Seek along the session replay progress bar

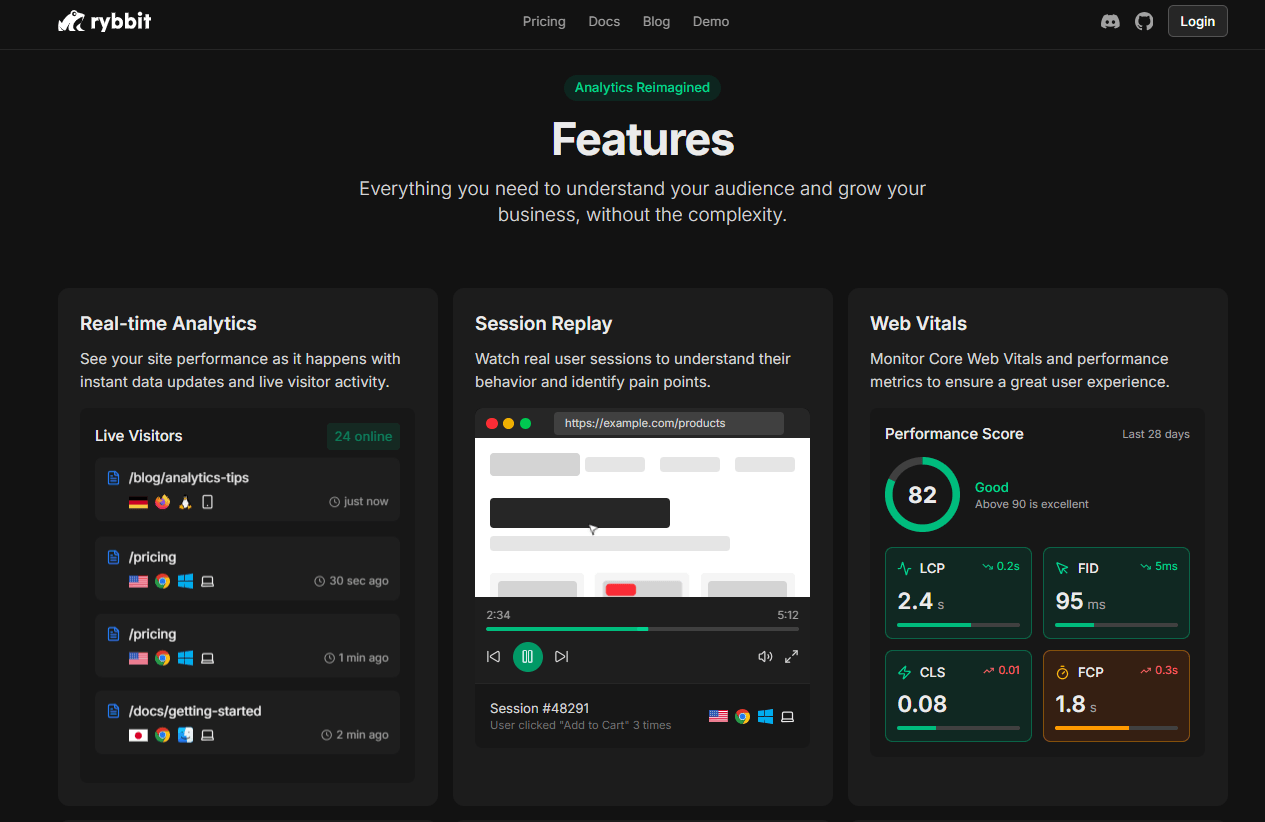tap(640, 629)
